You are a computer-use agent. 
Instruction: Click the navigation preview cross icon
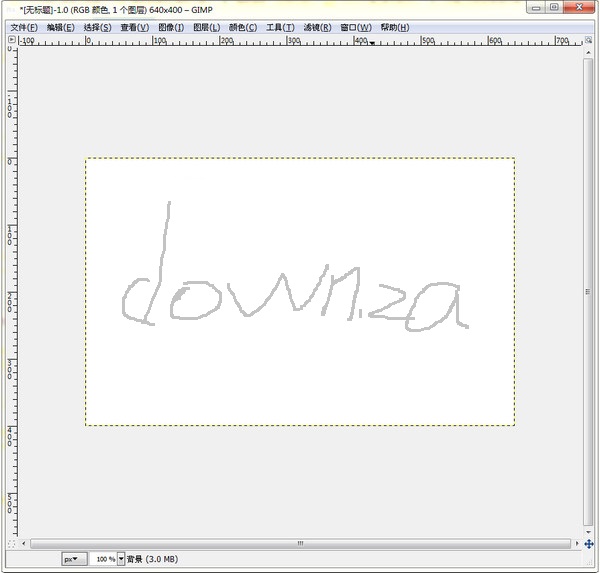(589, 543)
